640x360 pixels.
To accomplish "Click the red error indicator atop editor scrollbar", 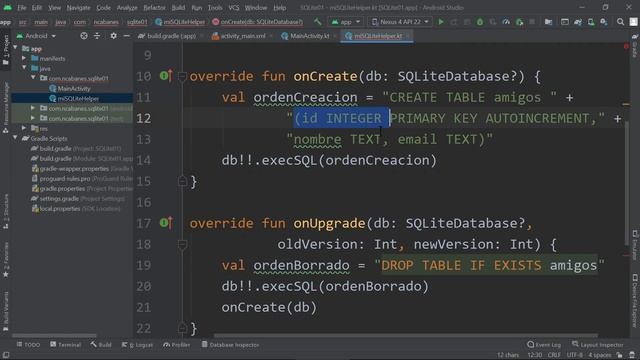I will pyautogui.click(x=626, y=47).
